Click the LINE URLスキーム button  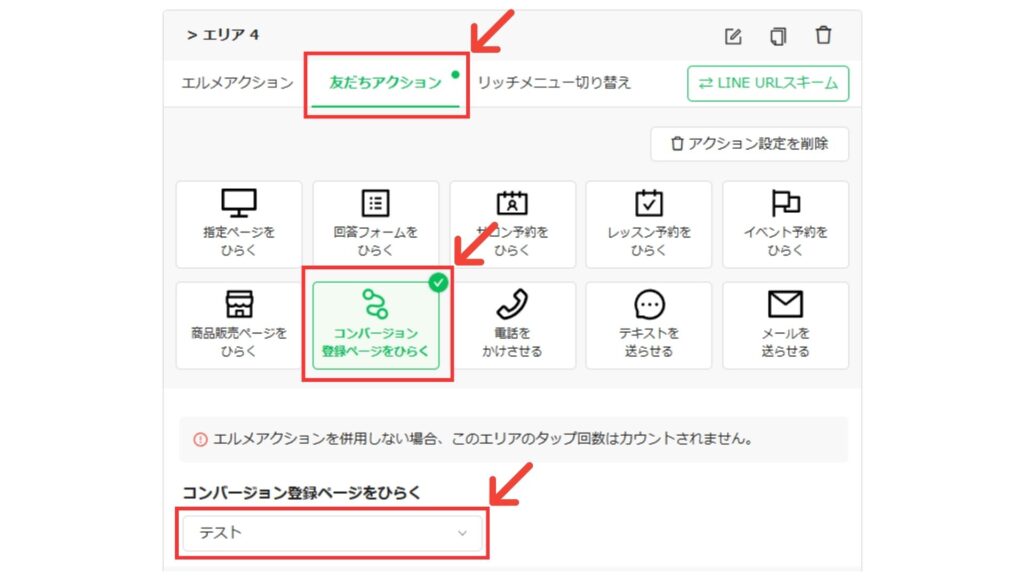pyautogui.click(x=768, y=84)
